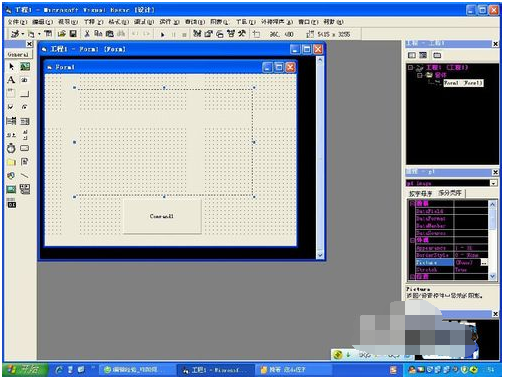
Task: Select the Frame control in the toolbox
Action: click(x=11, y=93)
